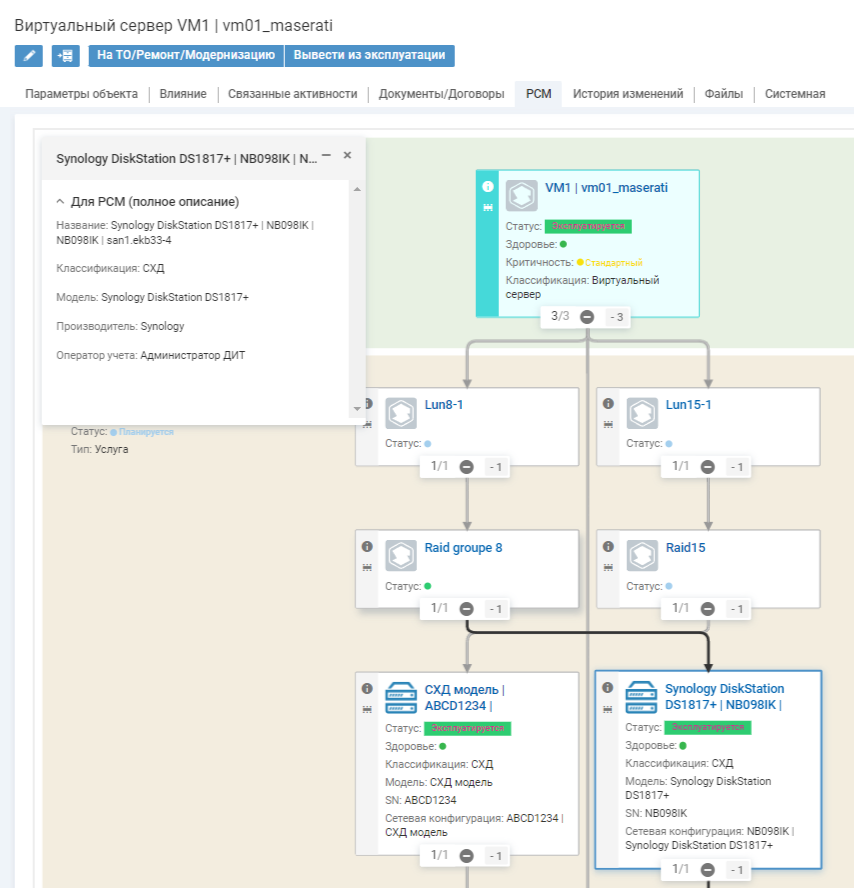
Task: Click the -3 button under VM1
Action: click(x=617, y=317)
